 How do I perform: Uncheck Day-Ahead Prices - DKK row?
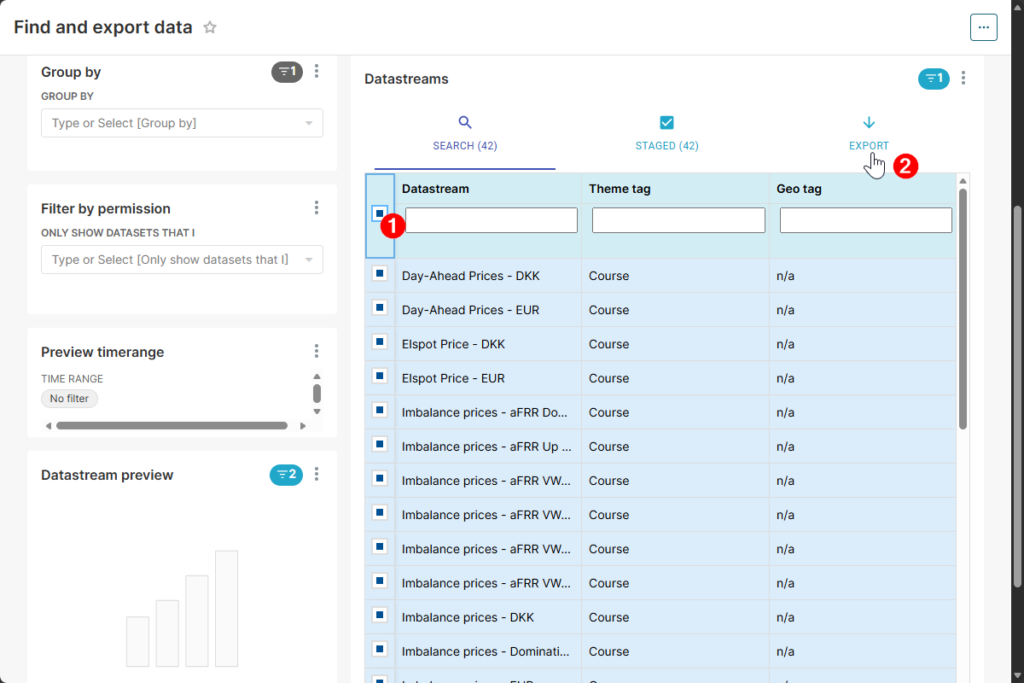[379, 274]
